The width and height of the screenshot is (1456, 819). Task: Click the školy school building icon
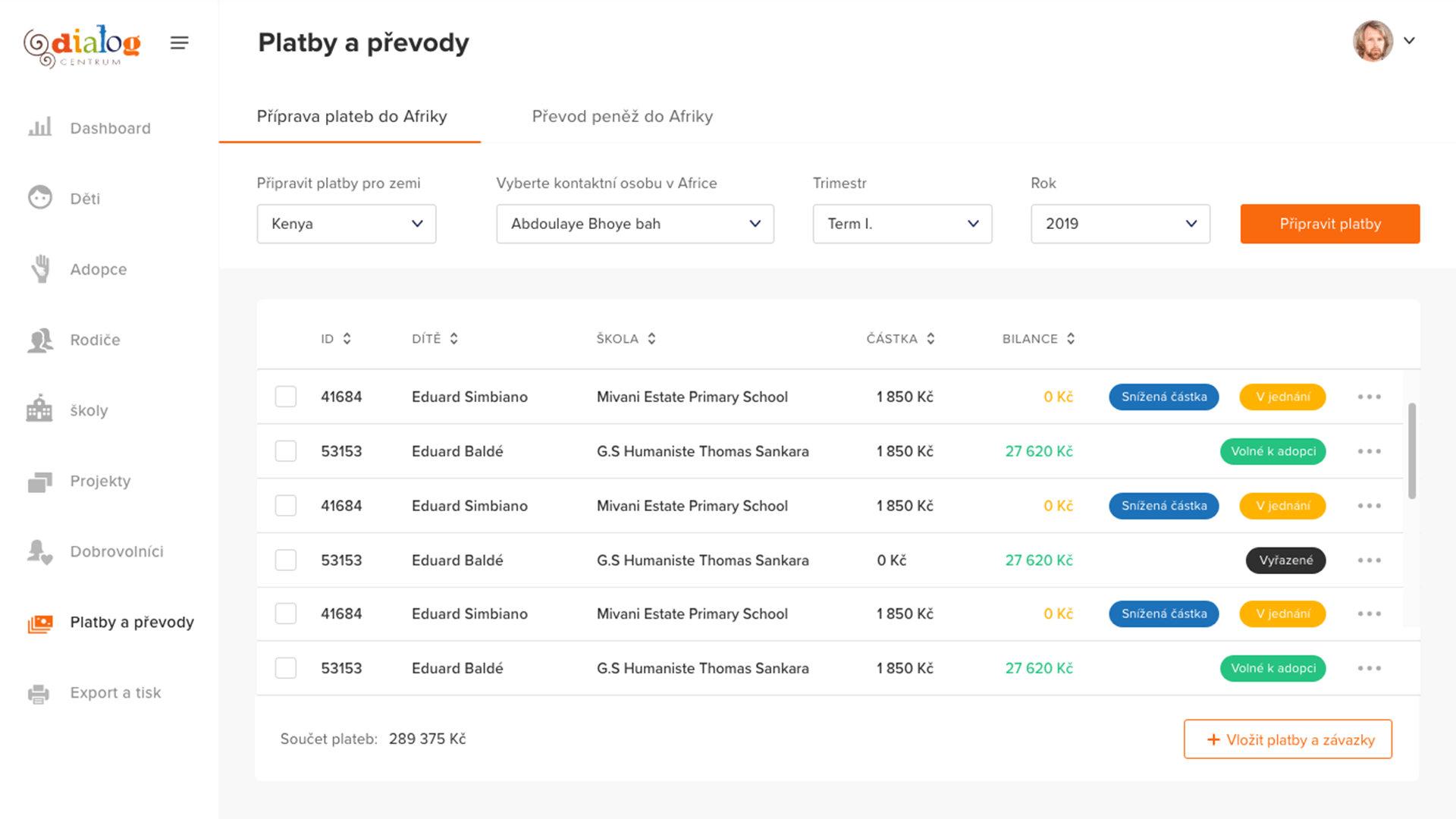click(39, 409)
